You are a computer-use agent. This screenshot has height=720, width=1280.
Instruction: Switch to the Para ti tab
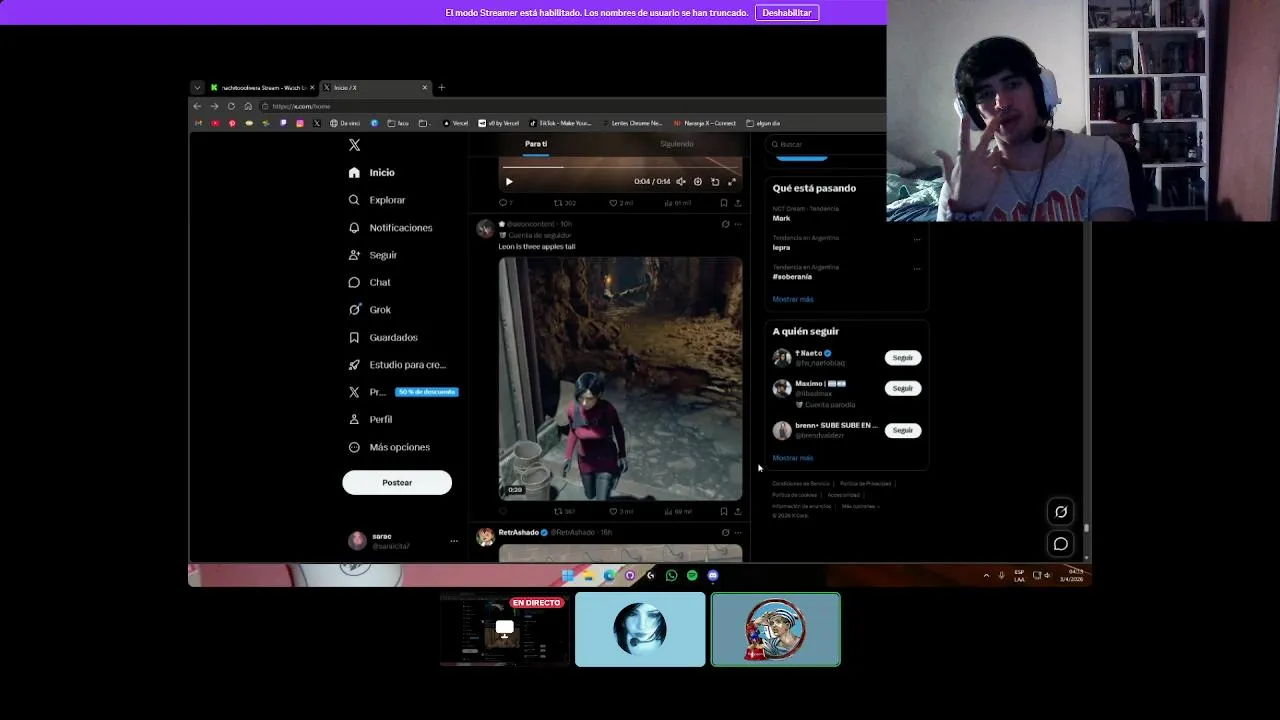536,144
